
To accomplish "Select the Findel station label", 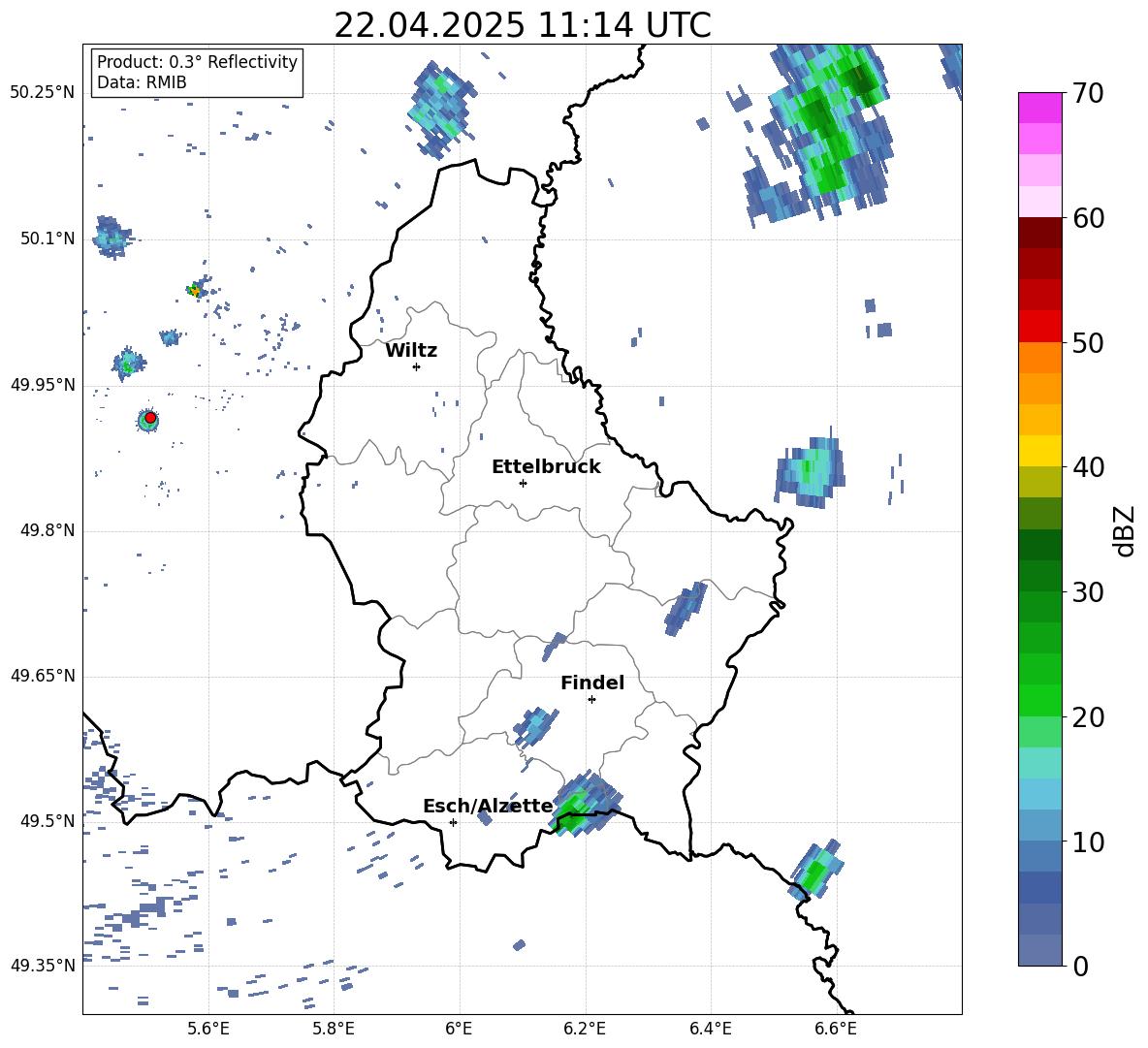I will pos(592,683).
